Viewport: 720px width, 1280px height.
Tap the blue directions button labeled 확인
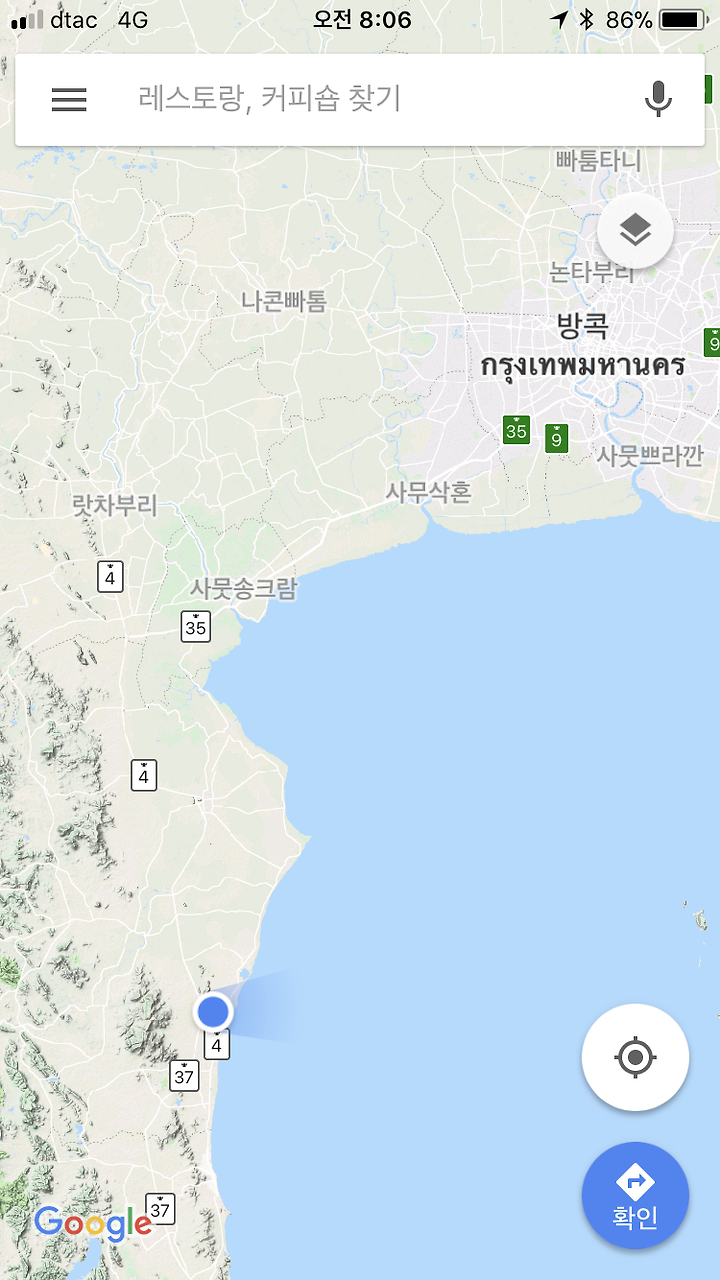(635, 1196)
